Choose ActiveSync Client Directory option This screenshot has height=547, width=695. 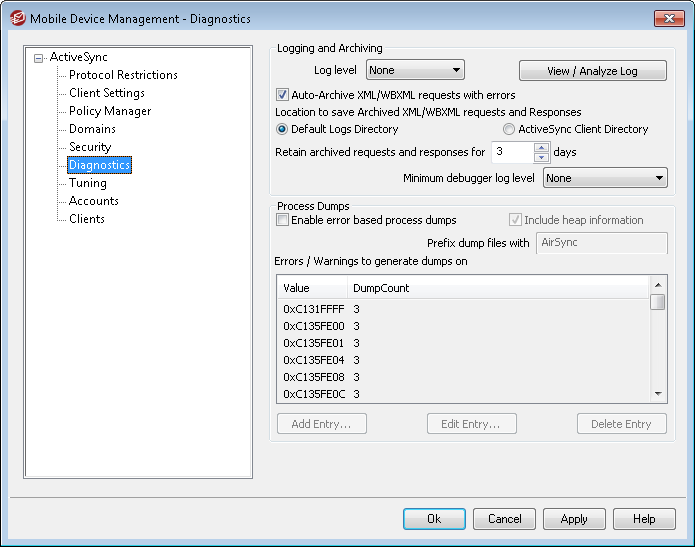point(509,129)
